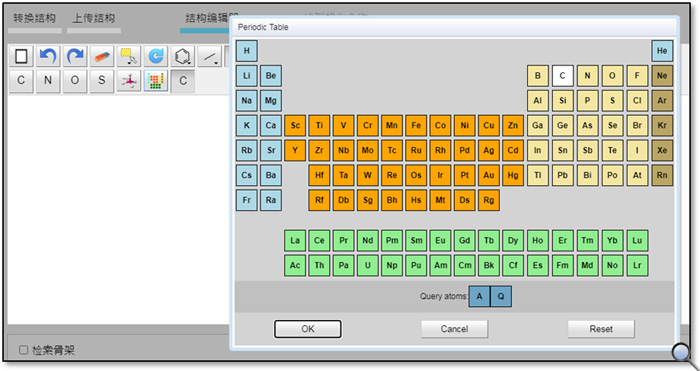Click Cancel in the Periodic Table dialog
The width and height of the screenshot is (700, 371).
tap(454, 329)
